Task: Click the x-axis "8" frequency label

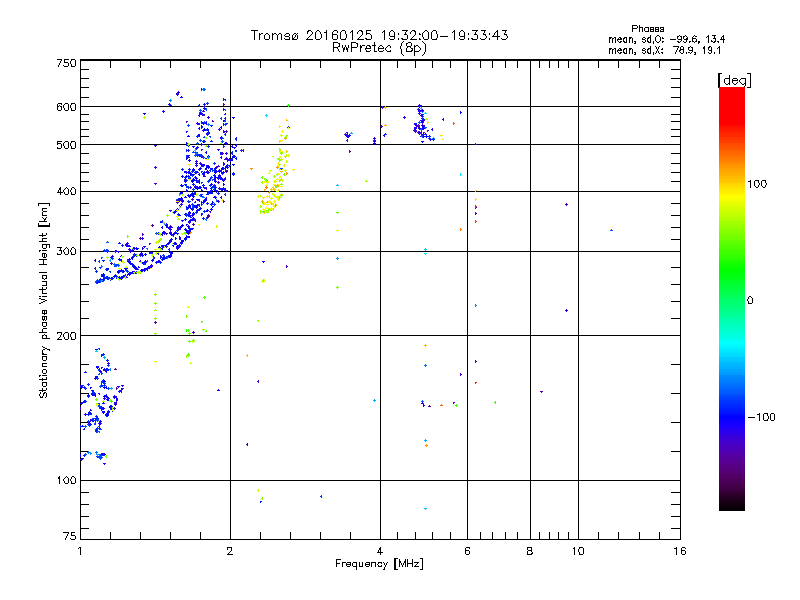Action: pos(530,551)
